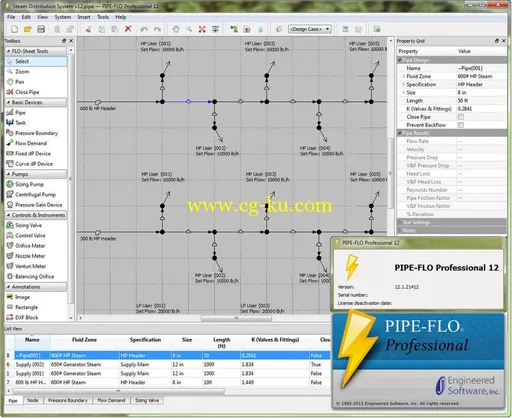Toggle the Prevent Backflow checkbox
This screenshot has width=512, height=418.
click(461, 125)
